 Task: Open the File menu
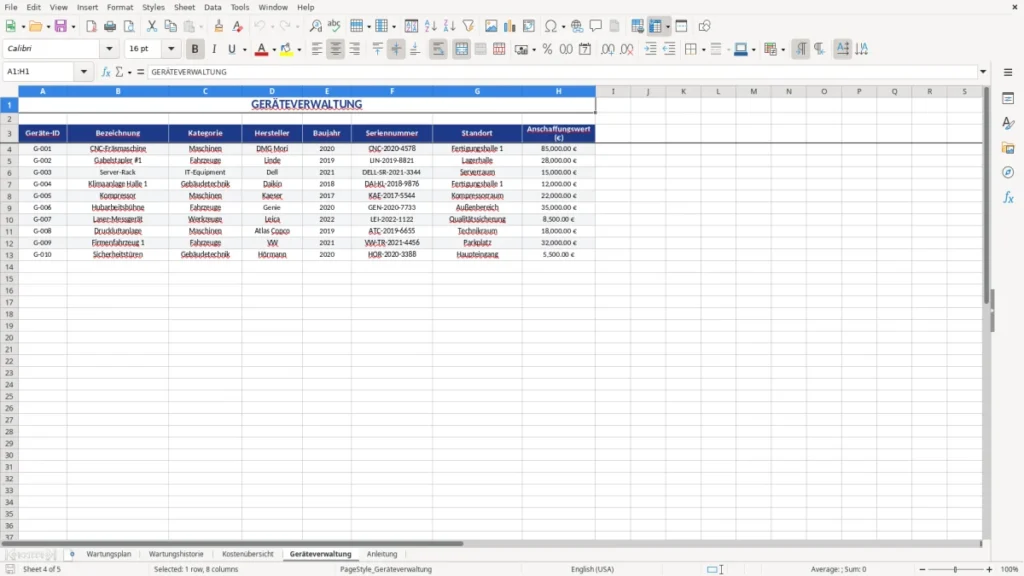[x=11, y=7]
